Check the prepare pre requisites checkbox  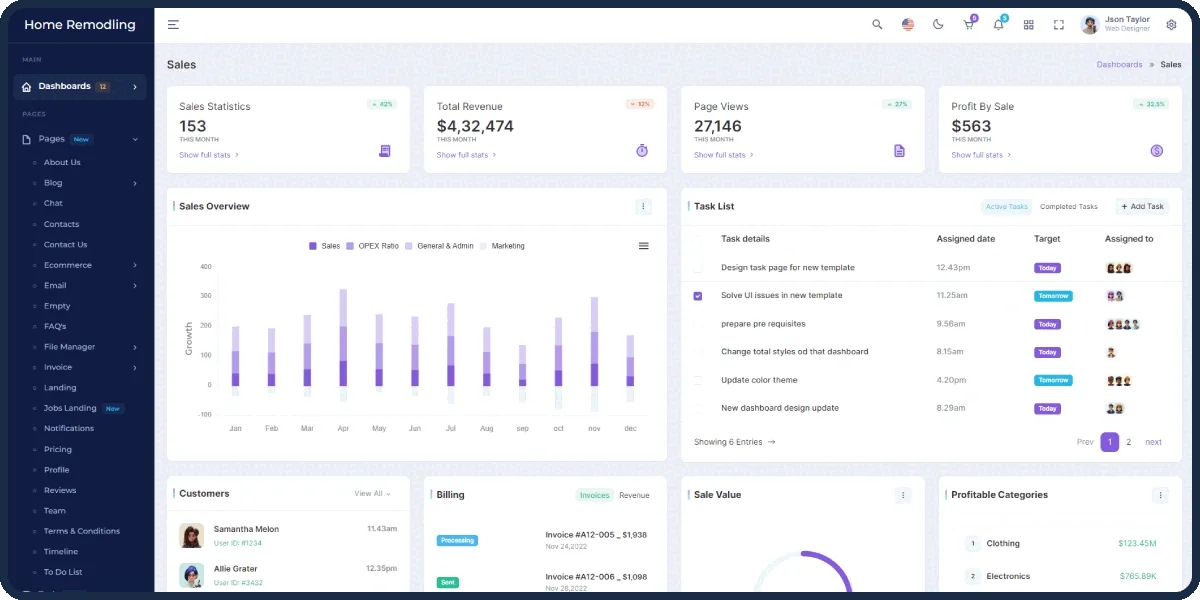pyautogui.click(x=698, y=324)
